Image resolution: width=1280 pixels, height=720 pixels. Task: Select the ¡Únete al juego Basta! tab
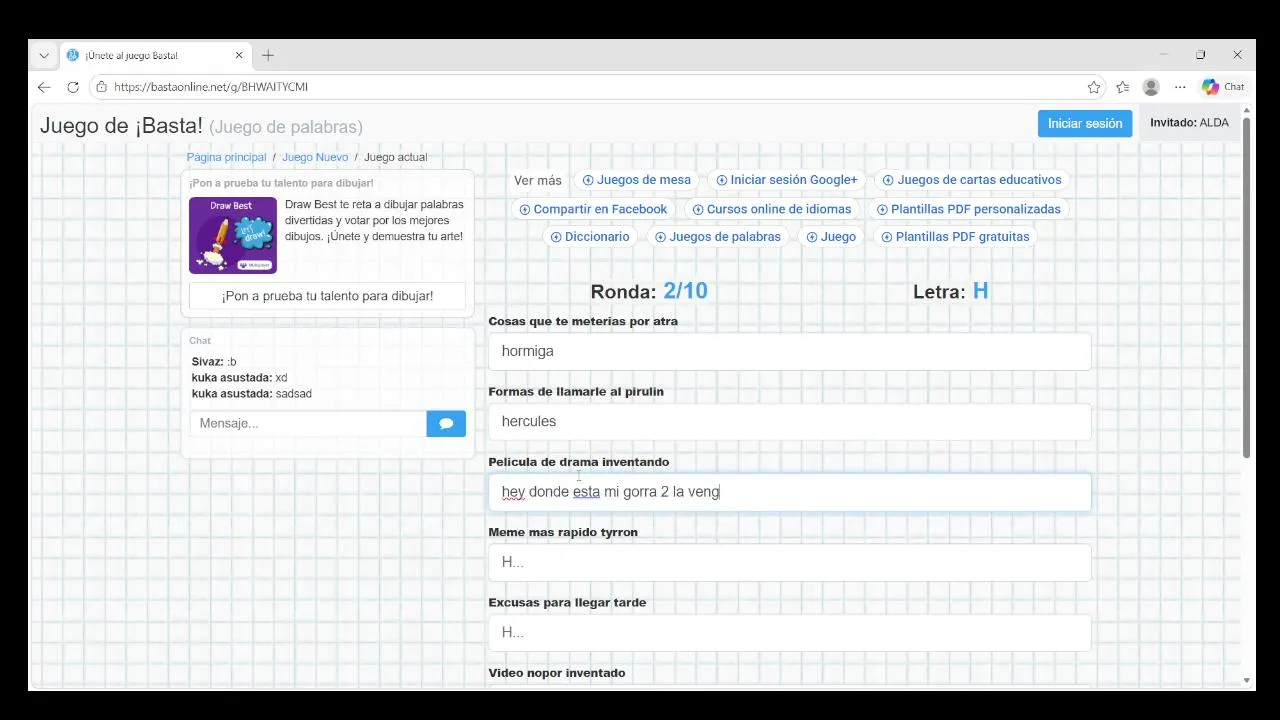tap(155, 55)
